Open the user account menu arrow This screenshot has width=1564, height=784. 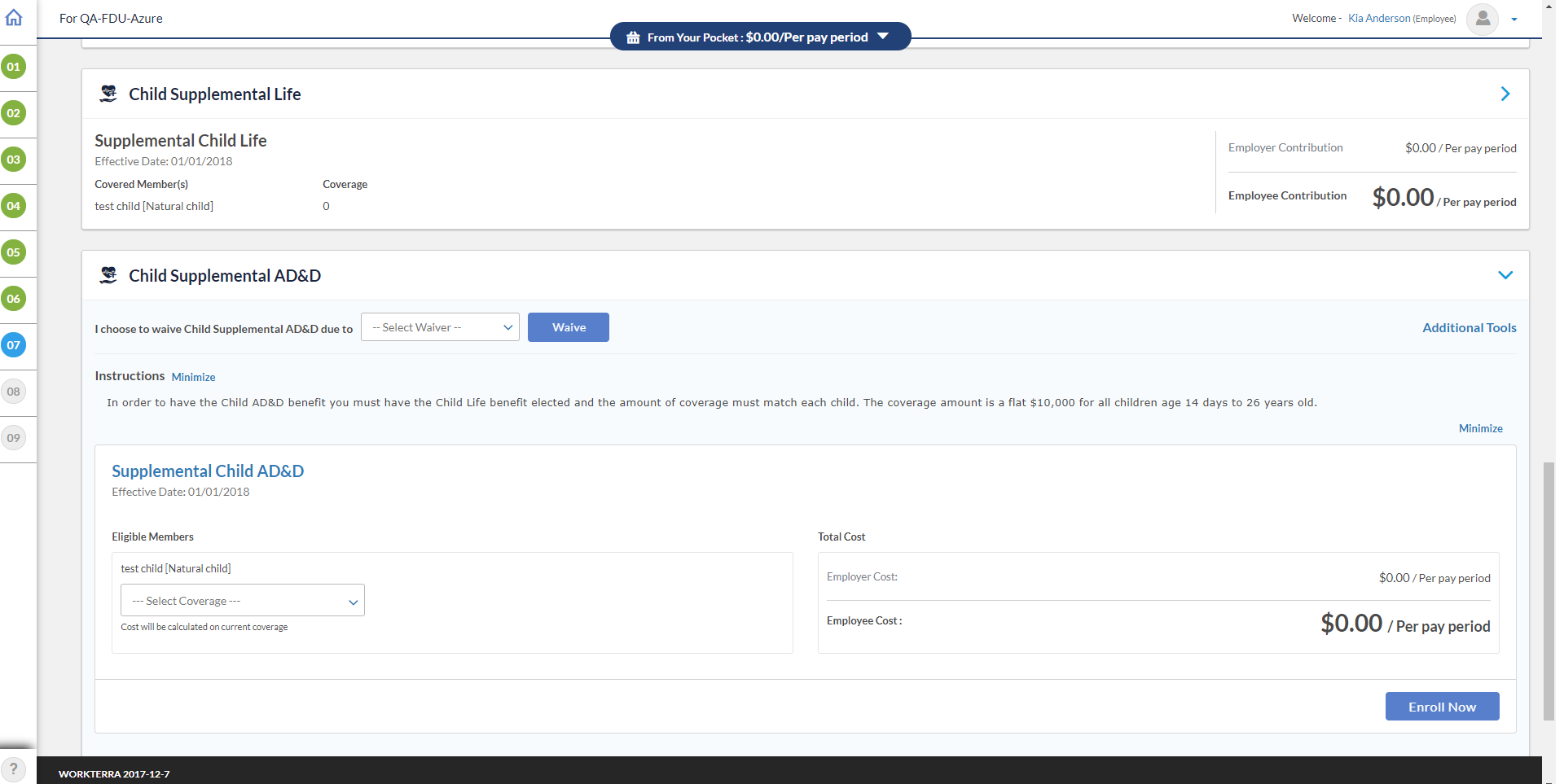click(x=1514, y=20)
